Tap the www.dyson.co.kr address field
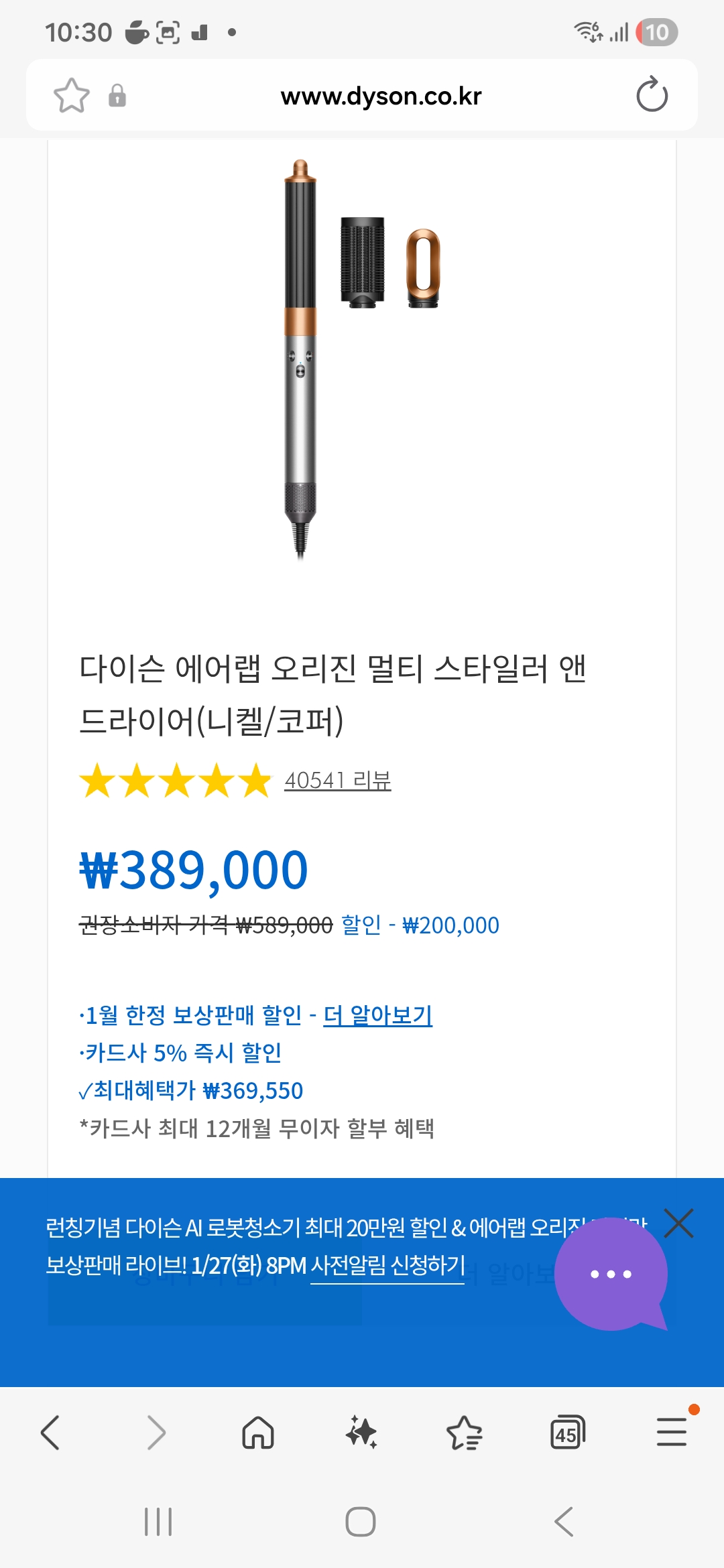 click(x=381, y=96)
